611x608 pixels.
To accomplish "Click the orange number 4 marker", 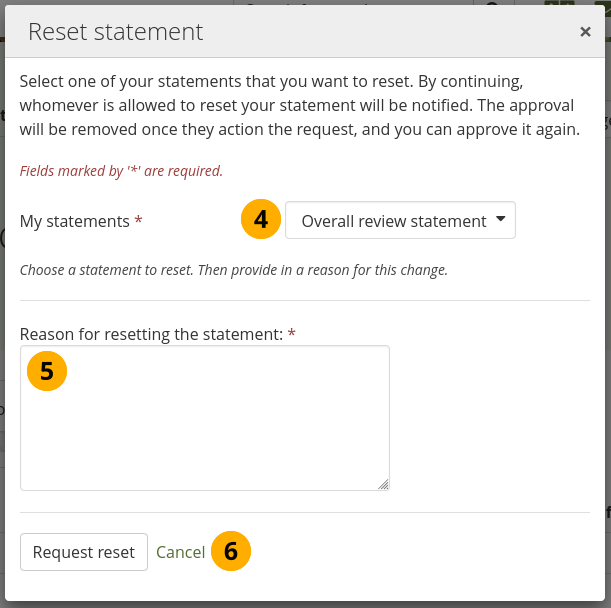I will [x=260, y=220].
